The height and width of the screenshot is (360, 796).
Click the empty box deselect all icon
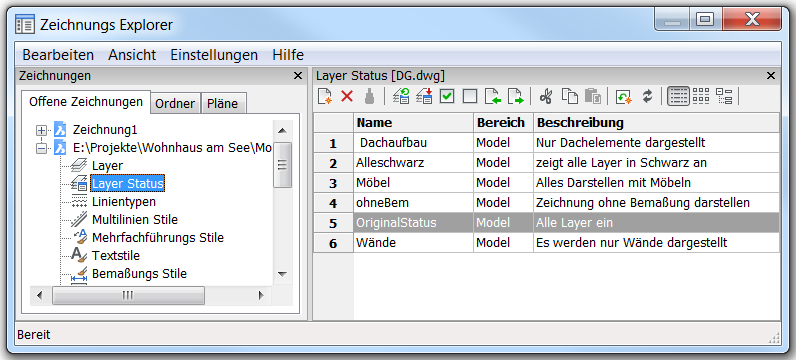470,96
